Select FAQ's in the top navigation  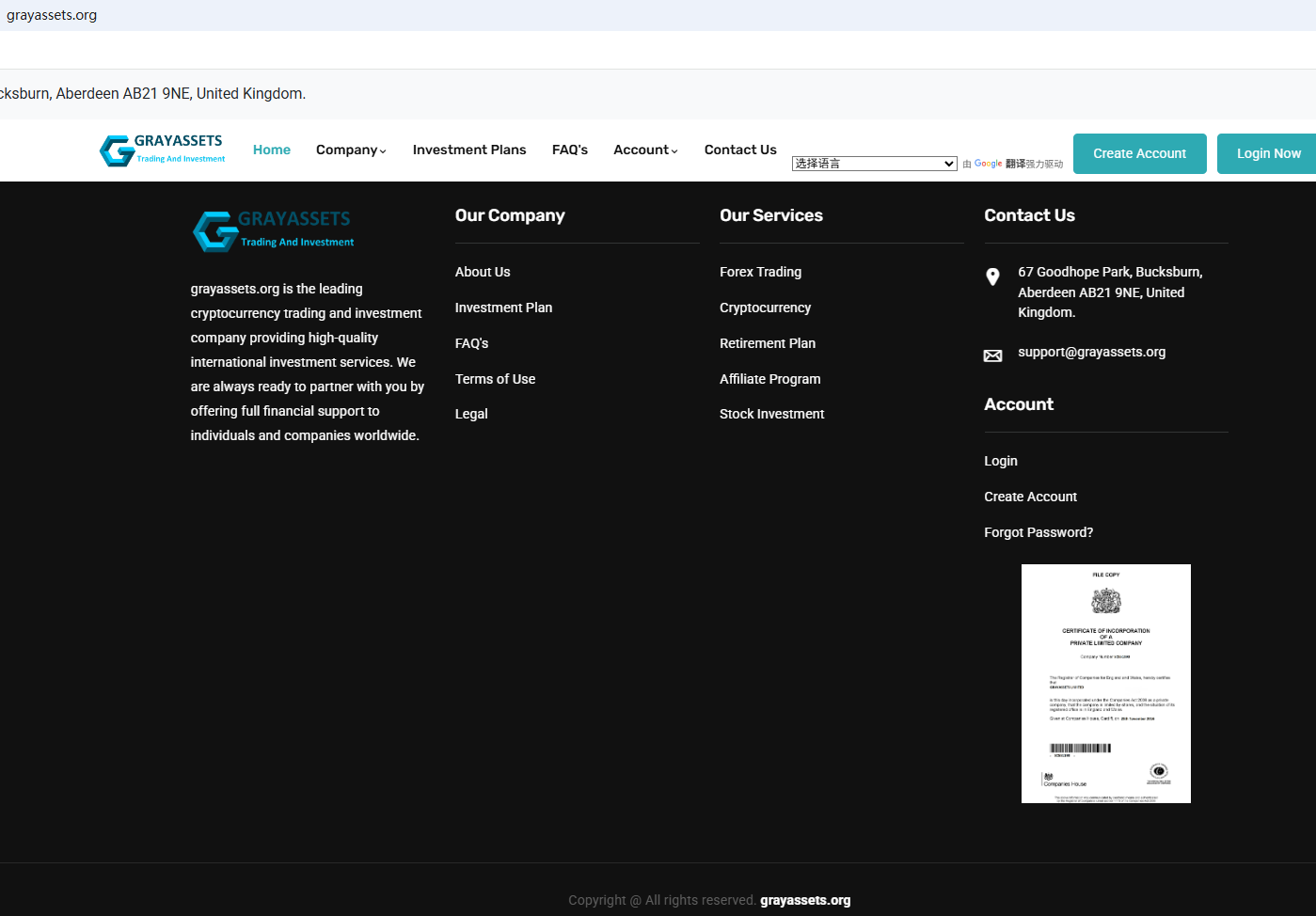570,150
